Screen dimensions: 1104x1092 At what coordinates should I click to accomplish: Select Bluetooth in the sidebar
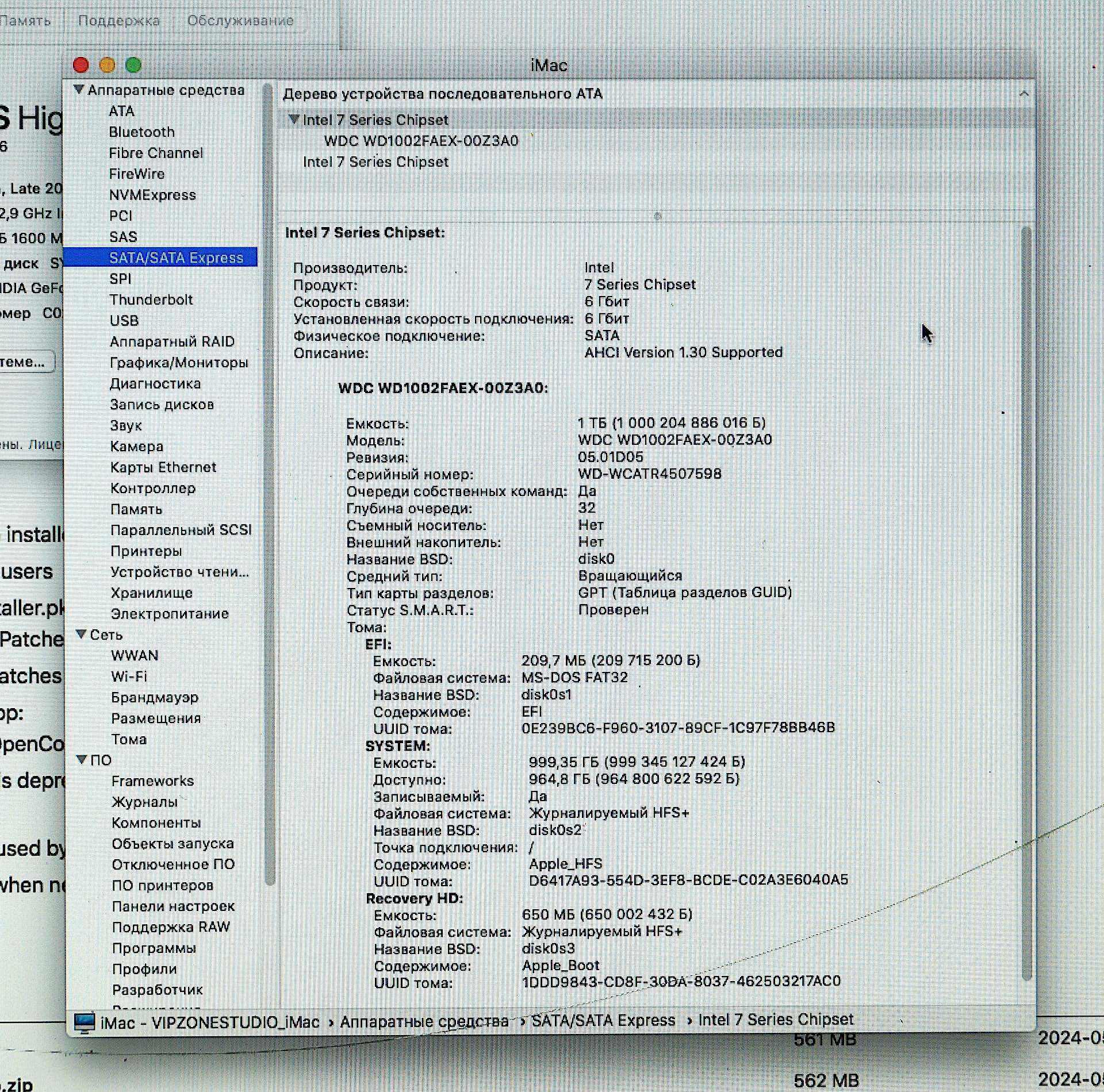pos(141,132)
